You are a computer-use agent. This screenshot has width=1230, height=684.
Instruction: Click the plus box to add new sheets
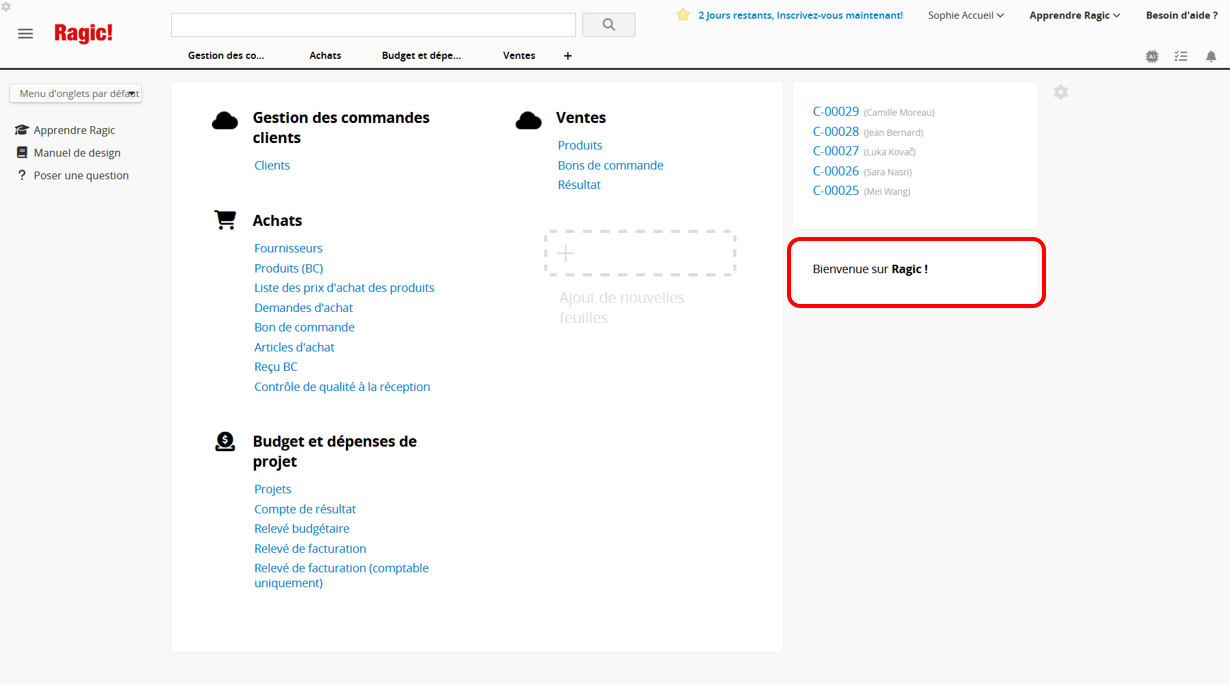tap(640, 253)
